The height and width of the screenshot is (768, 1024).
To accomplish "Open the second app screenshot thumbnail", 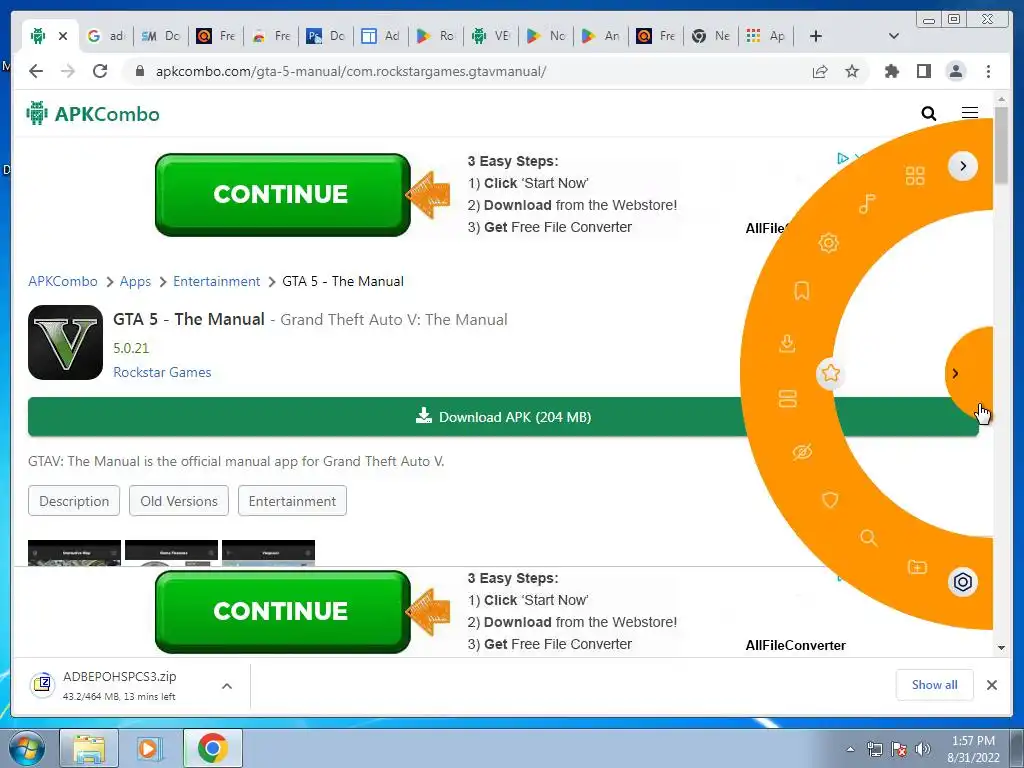I will (171, 552).
